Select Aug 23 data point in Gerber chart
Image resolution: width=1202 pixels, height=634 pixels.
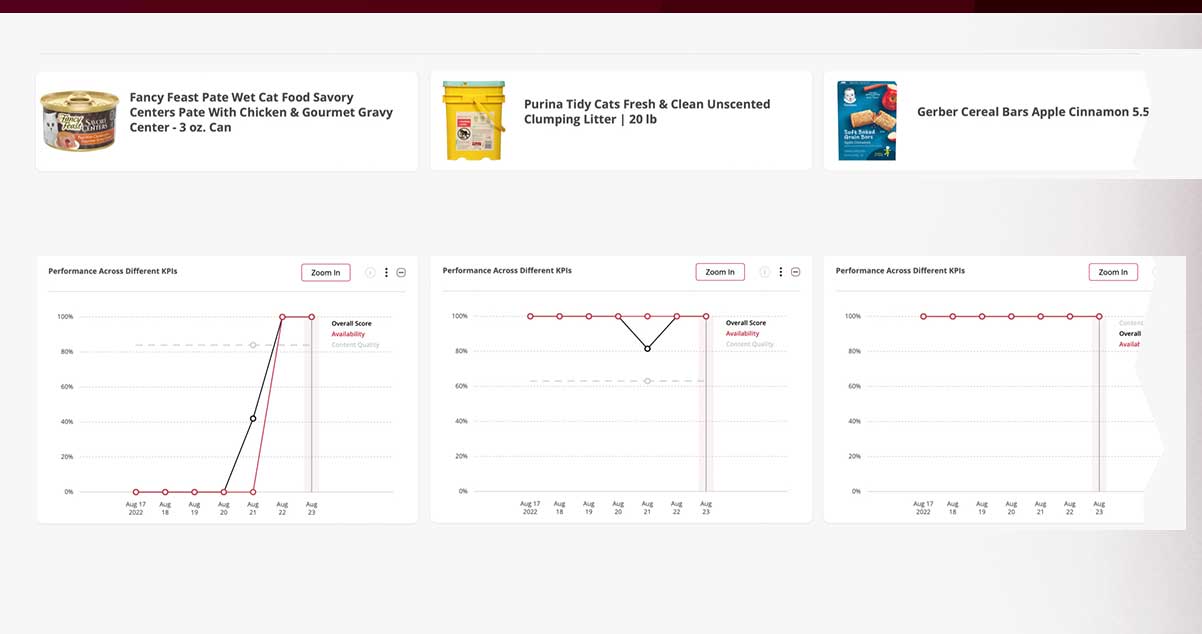click(x=1099, y=316)
